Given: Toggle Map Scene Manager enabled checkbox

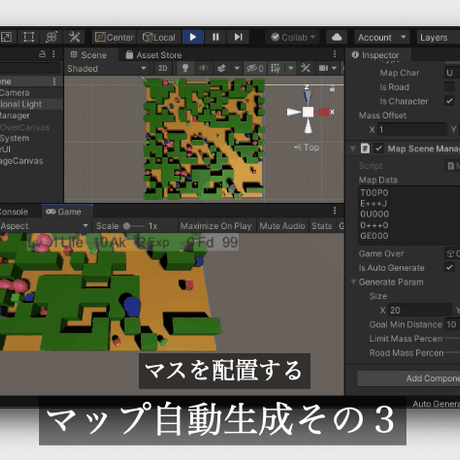Looking at the screenshot, I should tap(379, 148).
